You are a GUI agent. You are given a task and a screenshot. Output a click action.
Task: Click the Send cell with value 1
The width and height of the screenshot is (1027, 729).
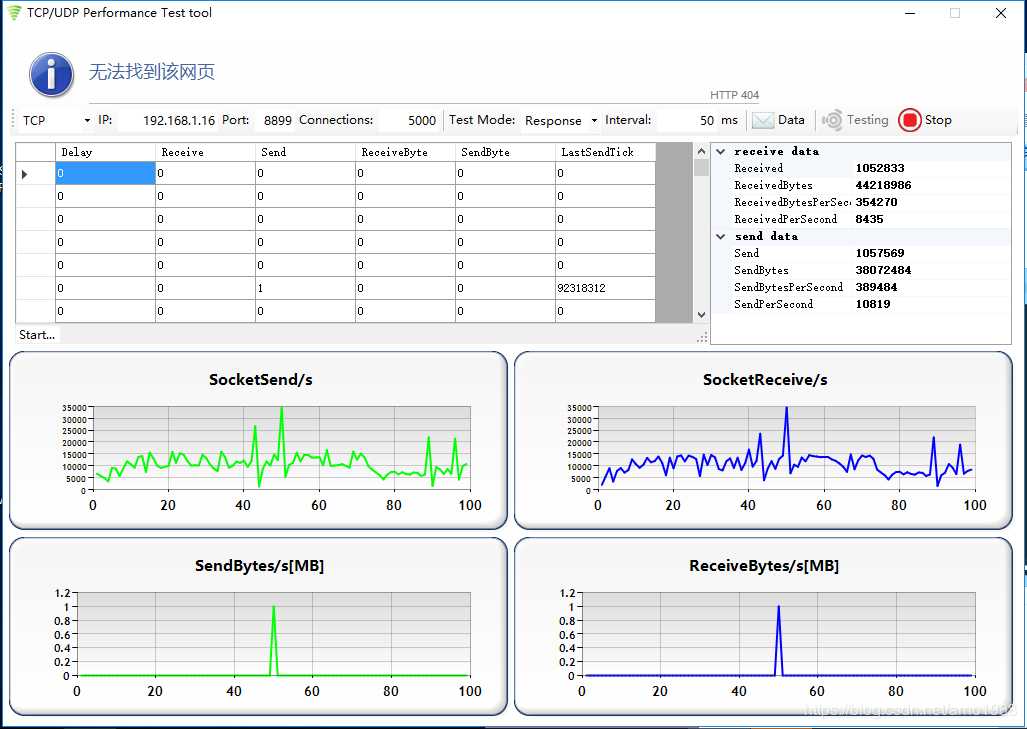pos(305,288)
